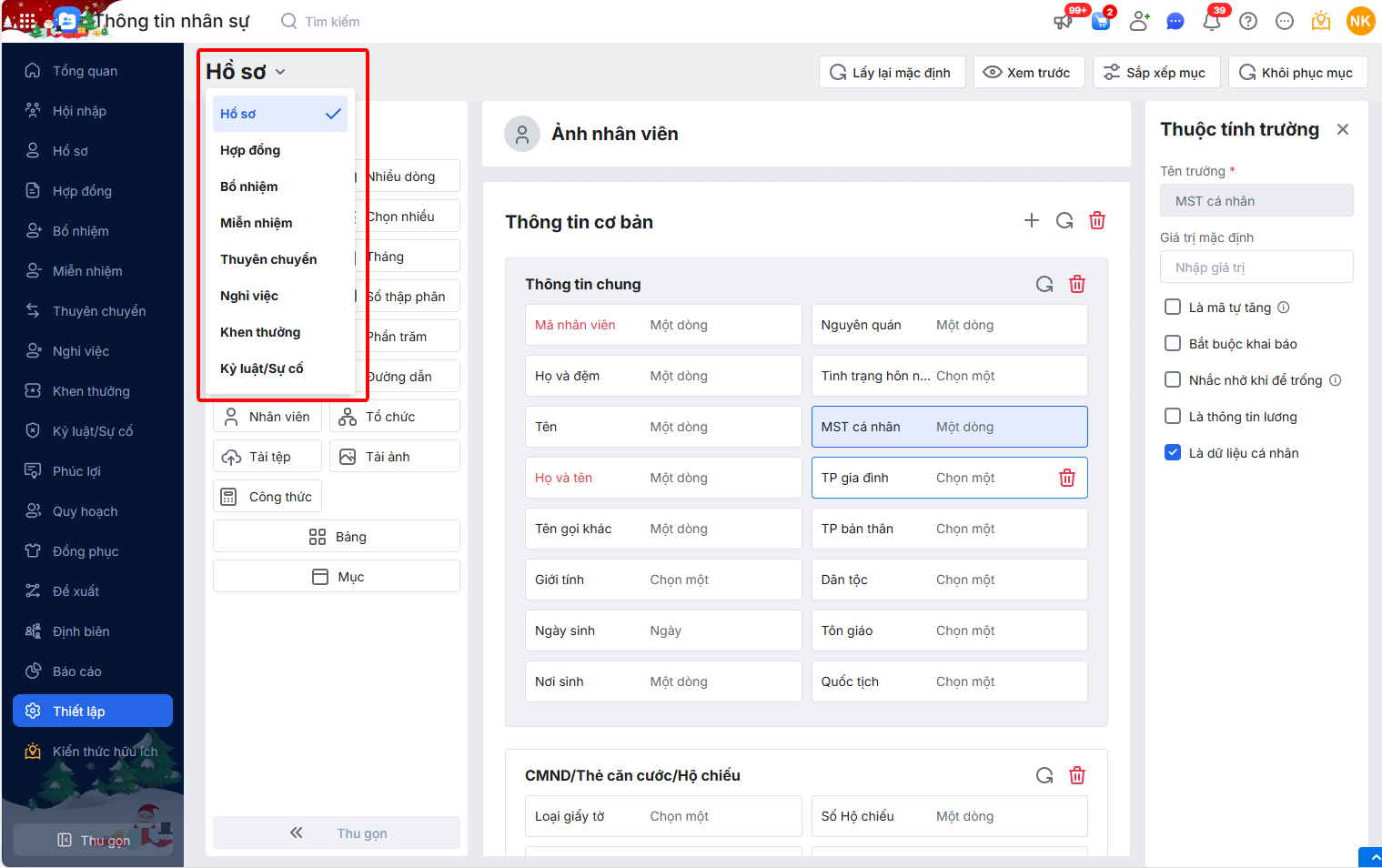Delete the Thông tin chung group
1382x868 pixels.
click(1077, 284)
